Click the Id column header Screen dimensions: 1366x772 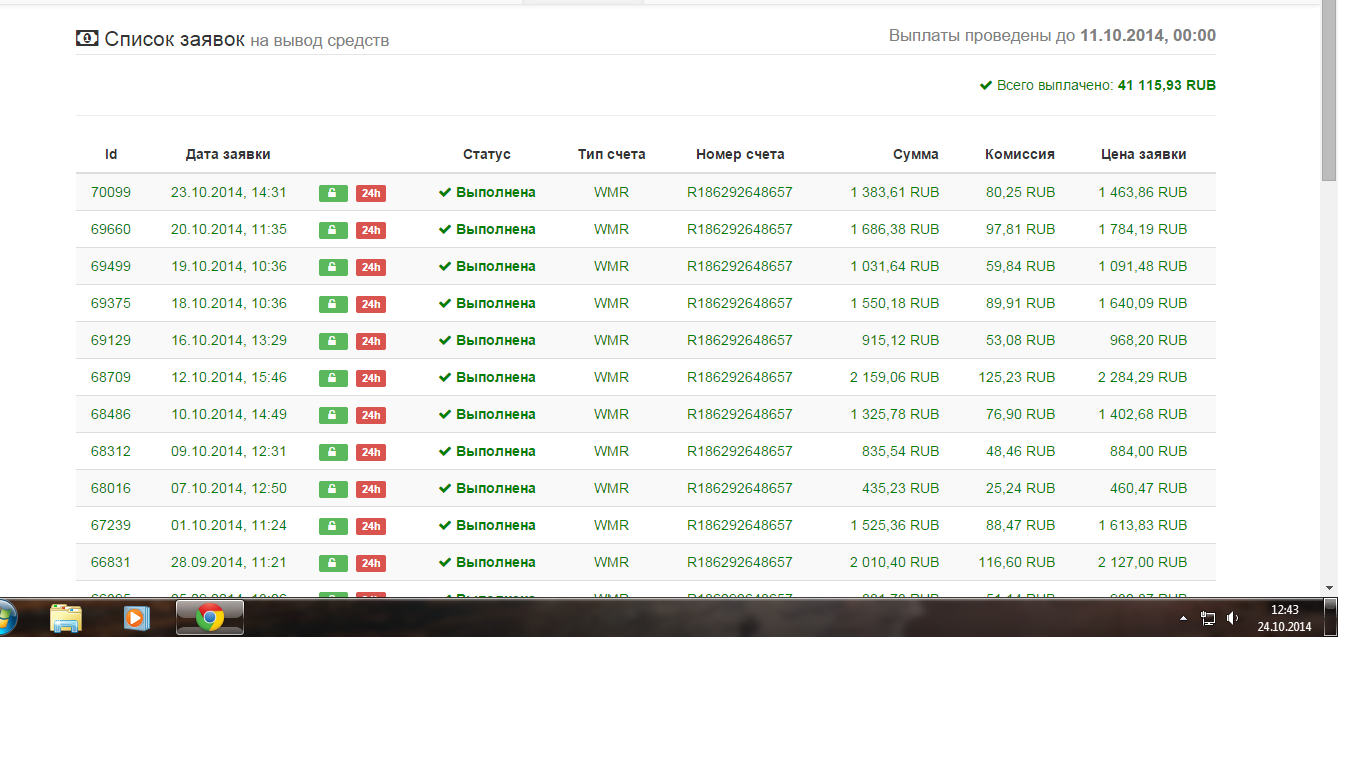click(111, 154)
